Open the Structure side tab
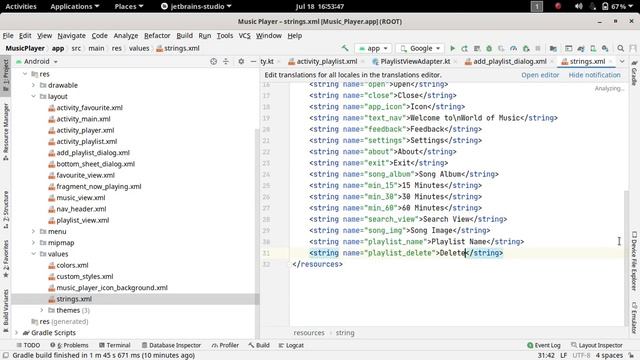The image size is (640, 360). (x=6, y=209)
